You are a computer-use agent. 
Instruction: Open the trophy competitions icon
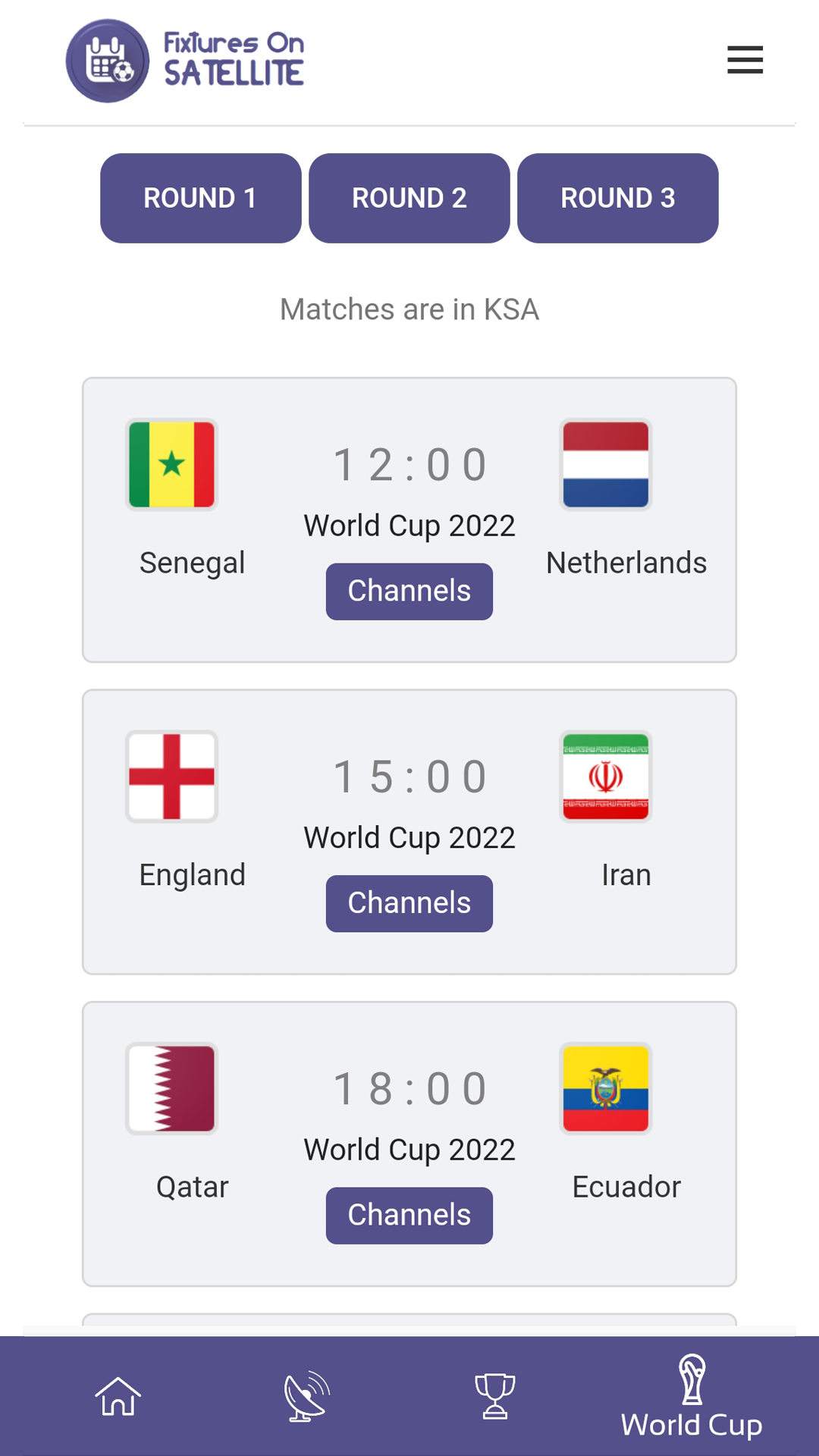(494, 1396)
